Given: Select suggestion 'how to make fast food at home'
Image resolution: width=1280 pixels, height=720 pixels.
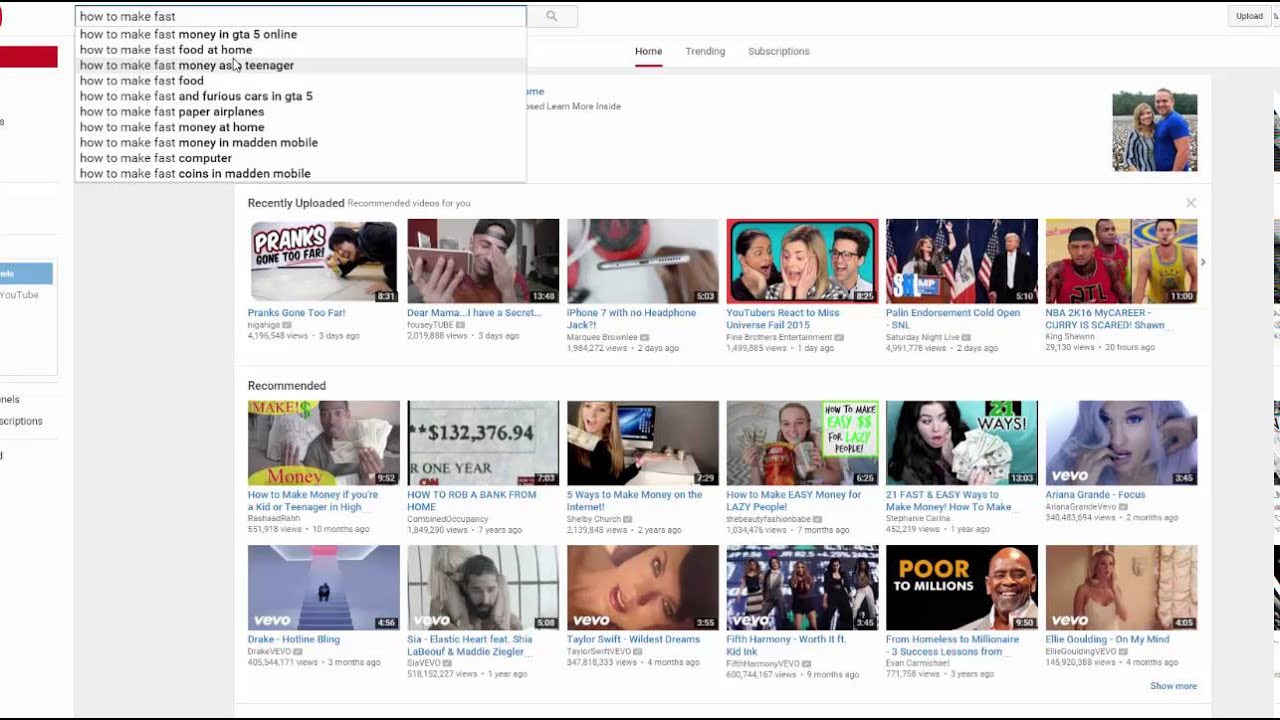Looking at the screenshot, I should pyautogui.click(x=300, y=50).
